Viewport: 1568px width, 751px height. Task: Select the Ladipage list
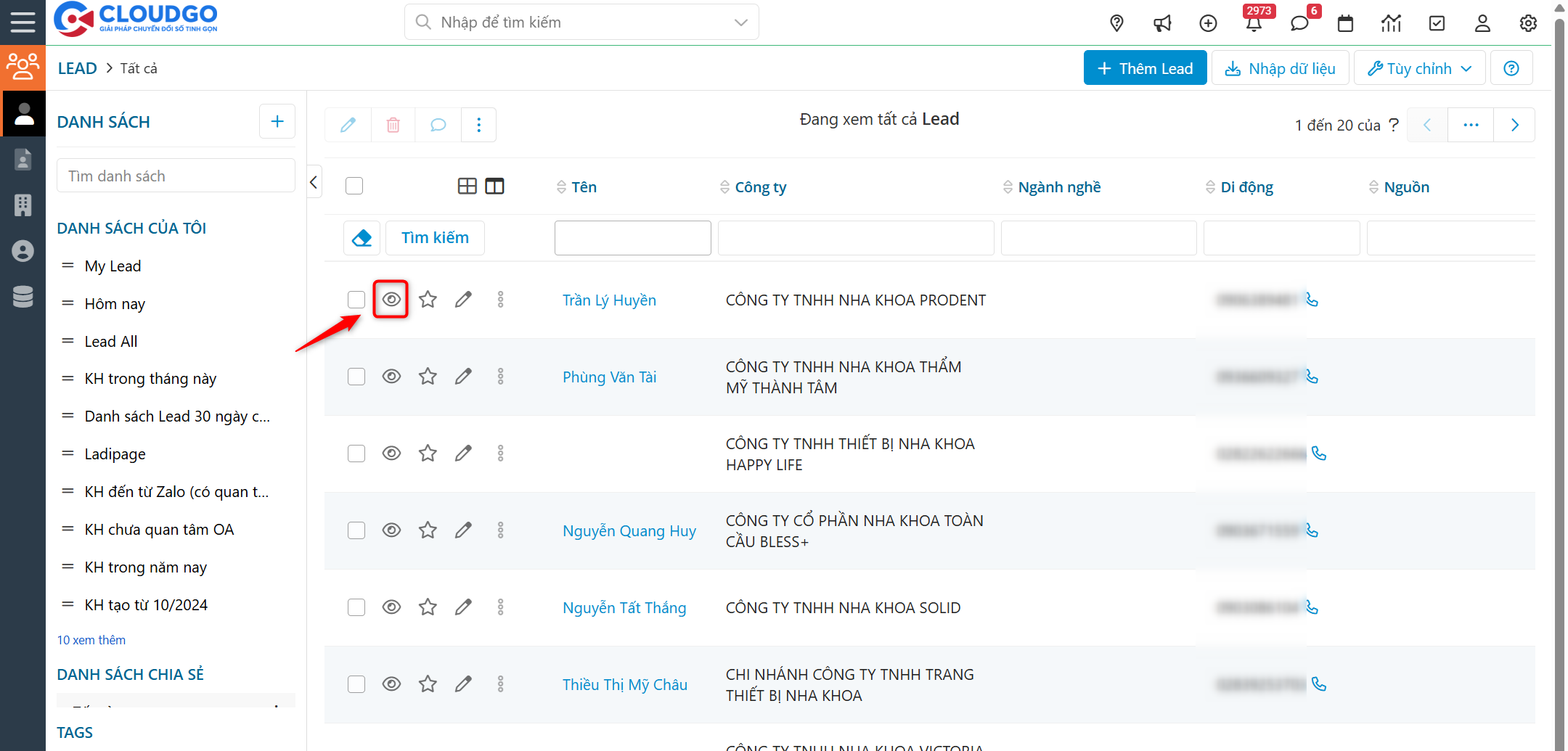115,454
